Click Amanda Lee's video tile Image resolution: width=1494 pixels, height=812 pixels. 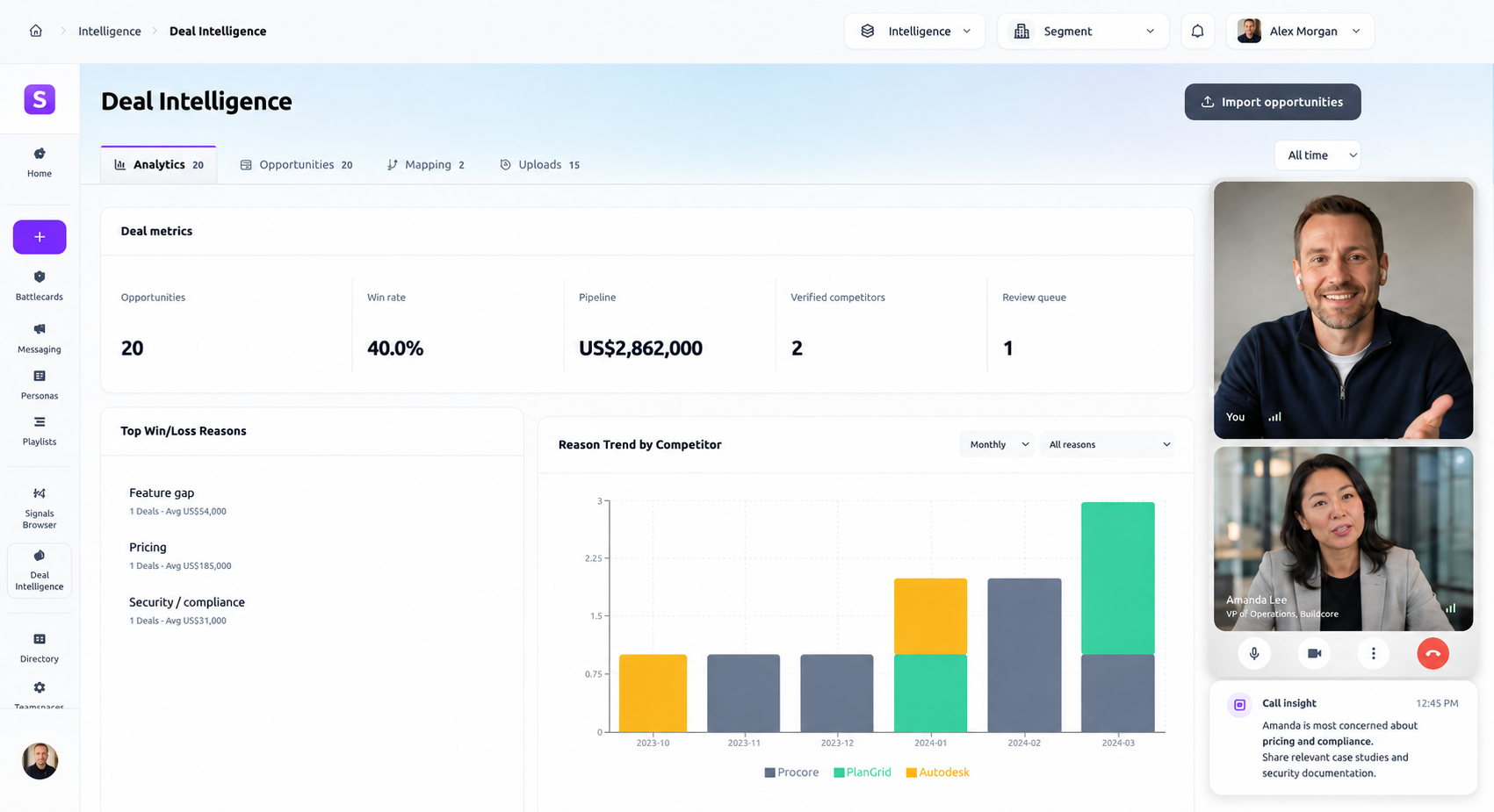tap(1343, 539)
